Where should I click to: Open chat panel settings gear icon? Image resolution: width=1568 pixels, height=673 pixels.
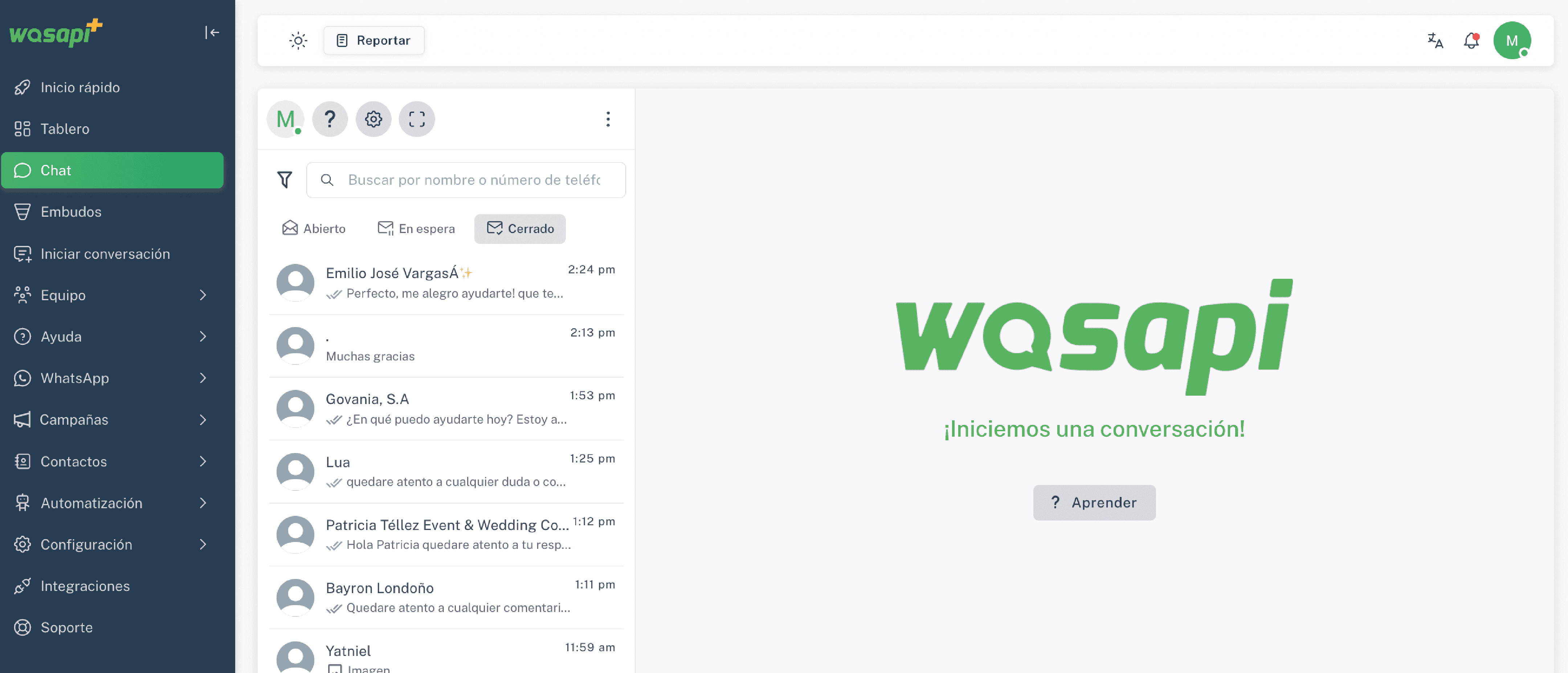[x=374, y=119]
